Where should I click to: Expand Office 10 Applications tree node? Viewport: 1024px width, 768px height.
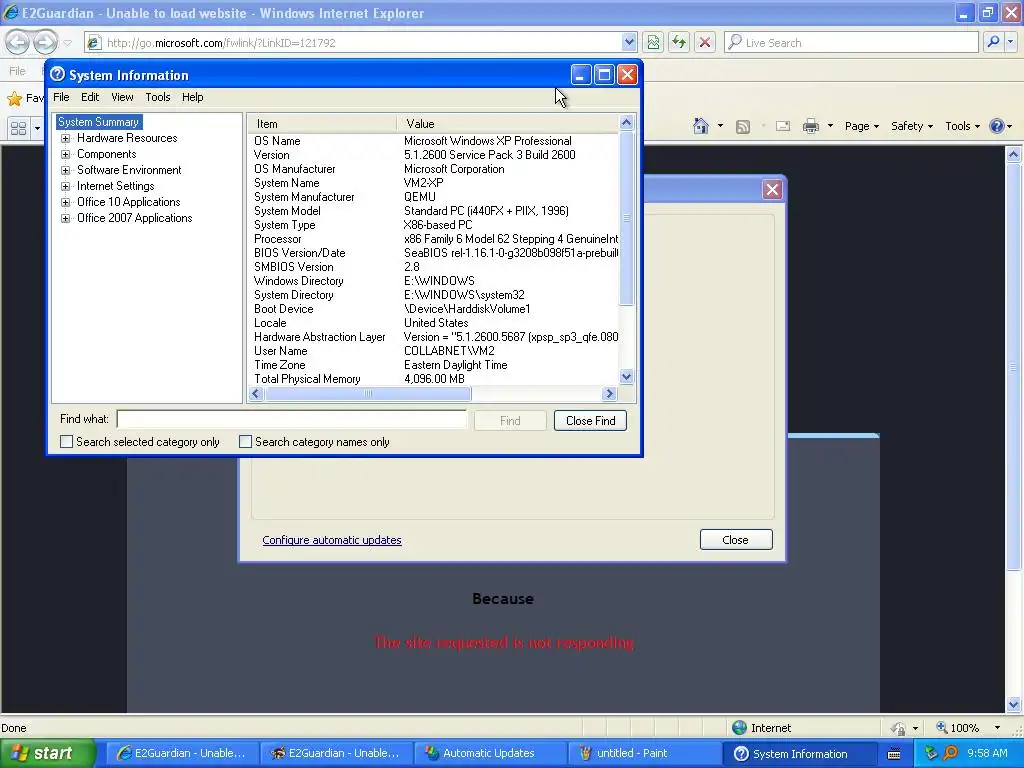coord(65,202)
